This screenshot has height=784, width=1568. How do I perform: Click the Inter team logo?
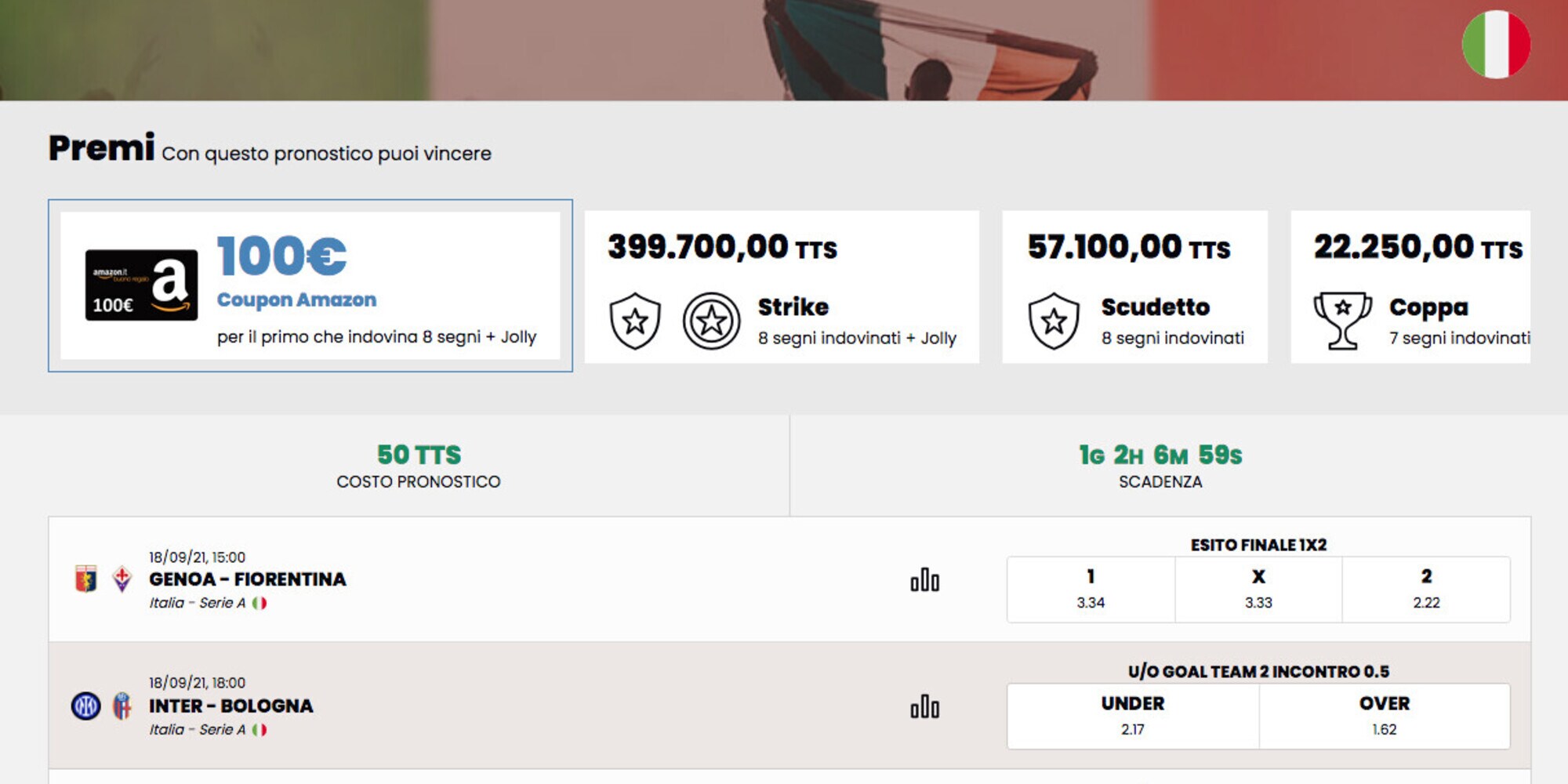point(85,706)
